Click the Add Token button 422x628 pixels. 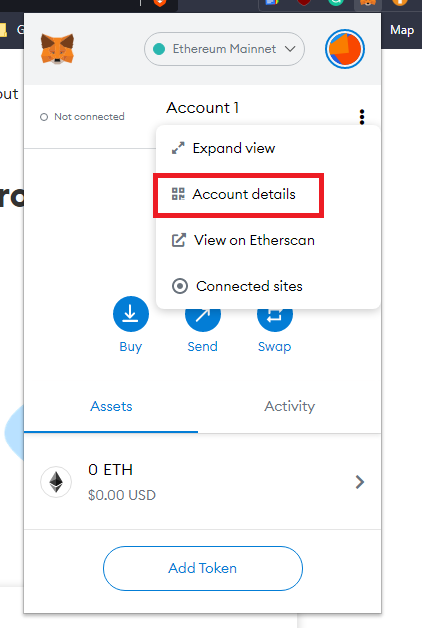coord(203,568)
